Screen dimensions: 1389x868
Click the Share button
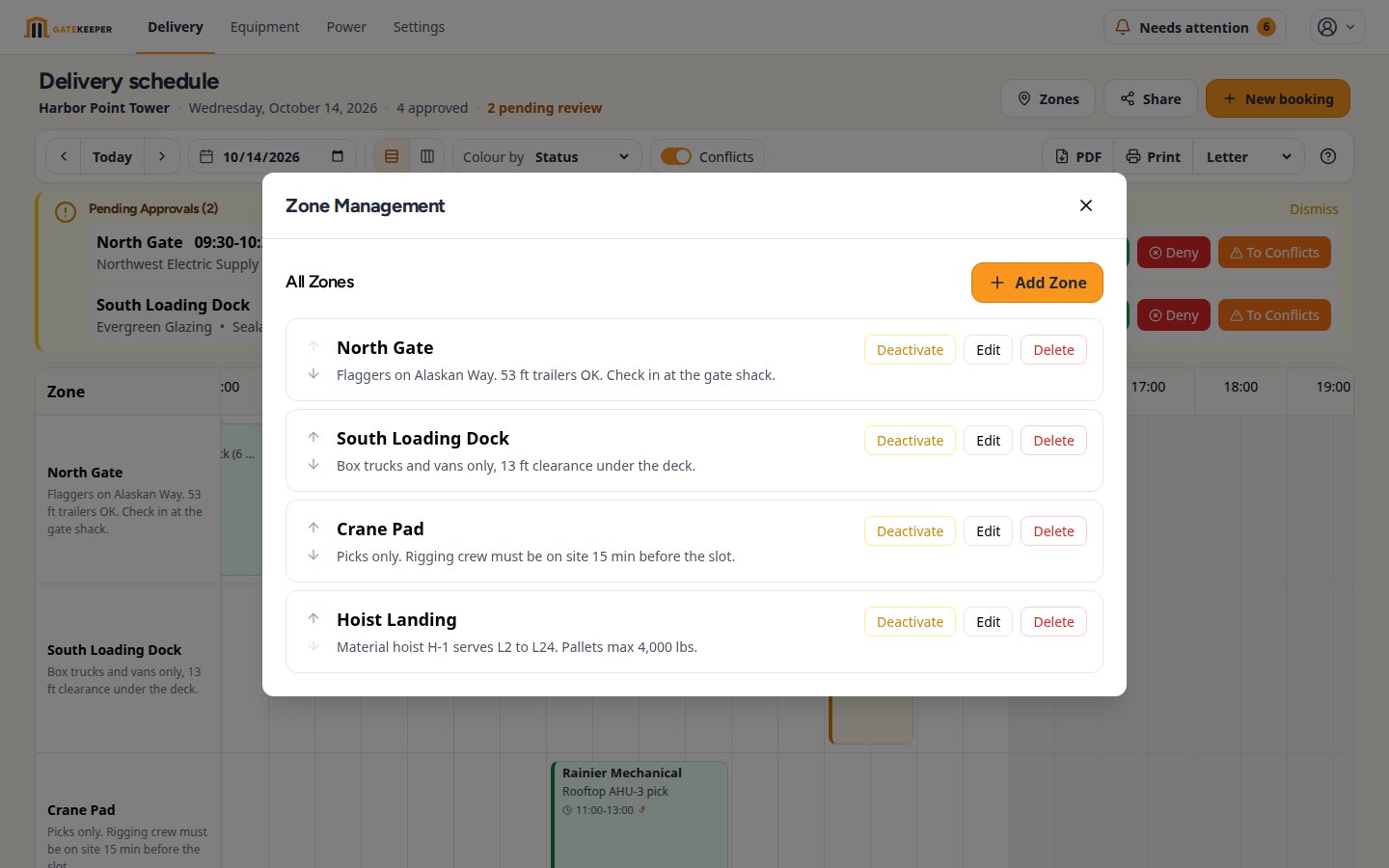[x=1151, y=98]
